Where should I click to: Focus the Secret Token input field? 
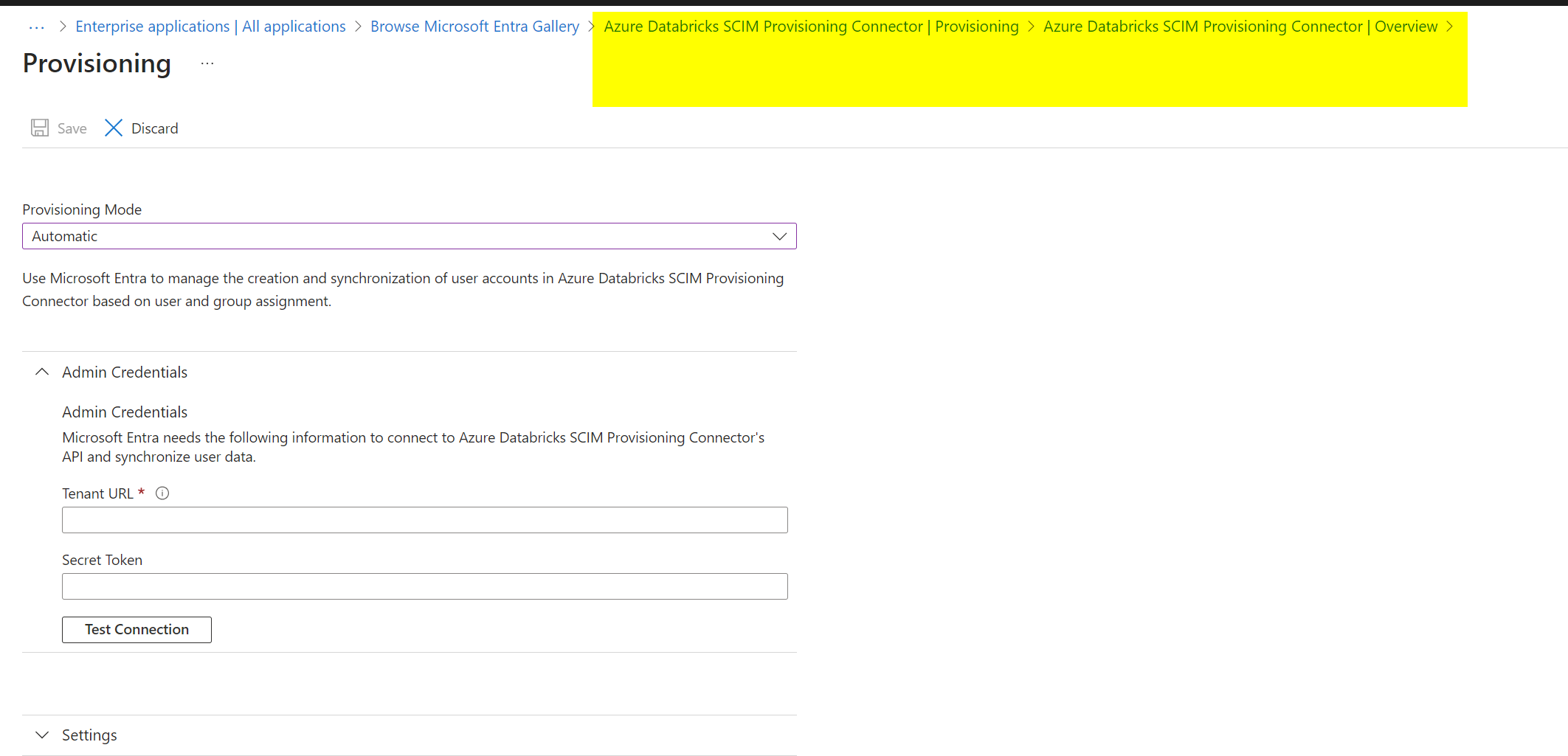tap(425, 586)
